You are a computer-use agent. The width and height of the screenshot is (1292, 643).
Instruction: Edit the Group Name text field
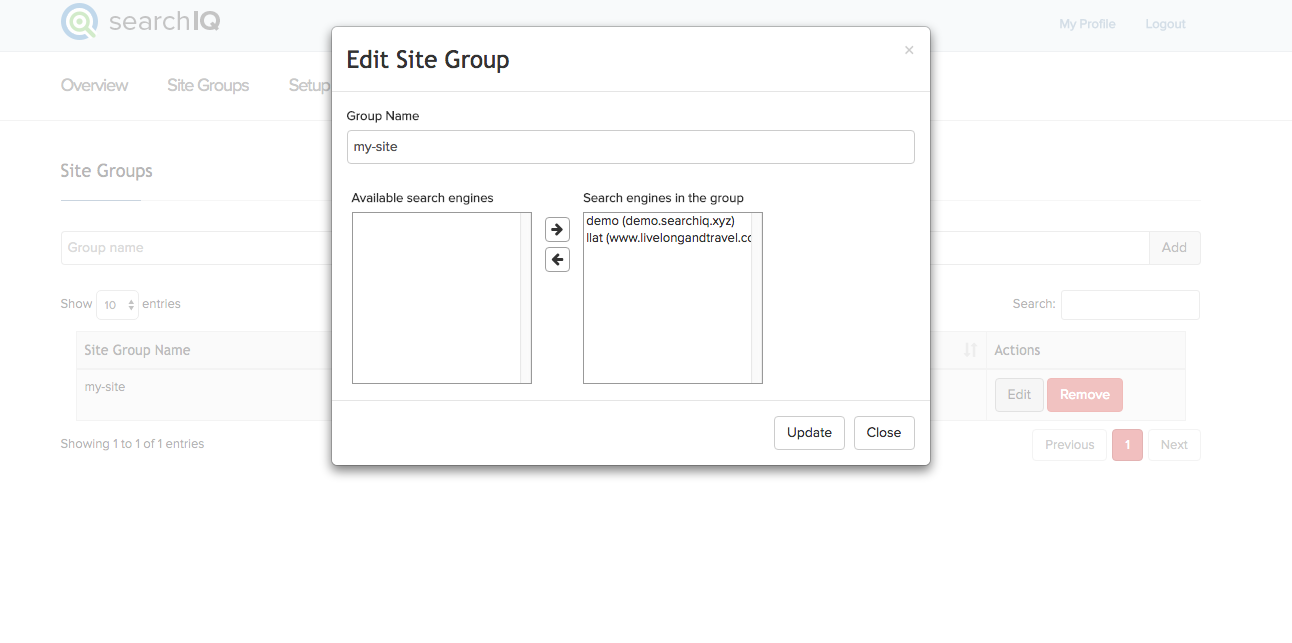coord(630,147)
